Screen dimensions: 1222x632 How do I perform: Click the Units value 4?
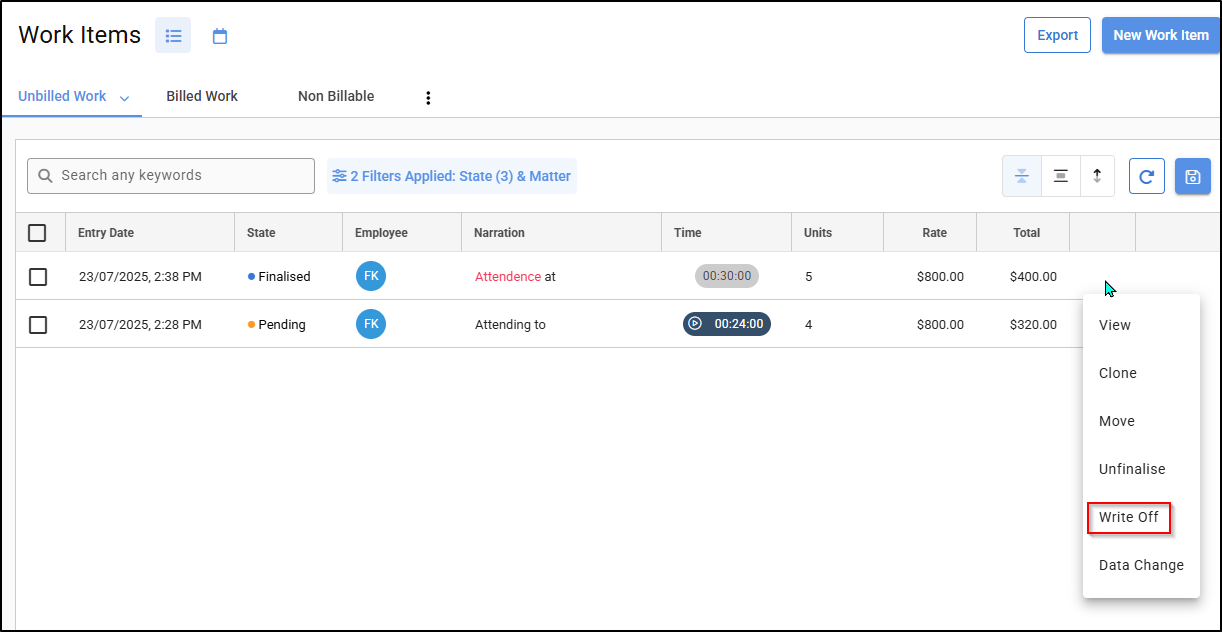[x=808, y=325]
